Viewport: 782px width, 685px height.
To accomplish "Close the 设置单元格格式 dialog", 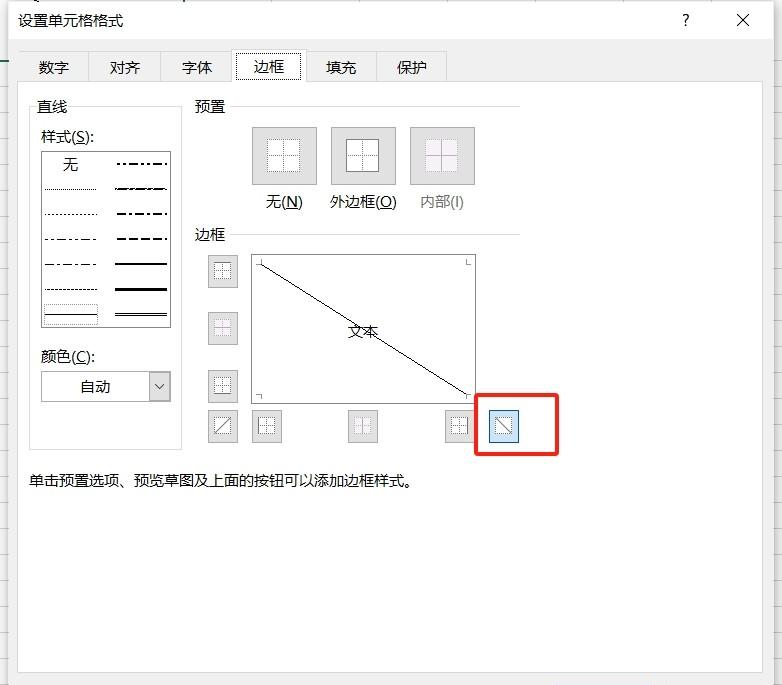I will pos(743,20).
